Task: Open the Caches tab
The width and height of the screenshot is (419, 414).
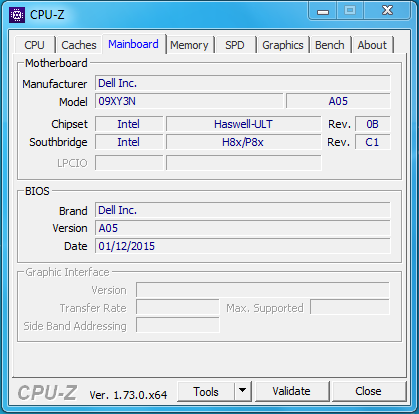Action: [x=79, y=45]
